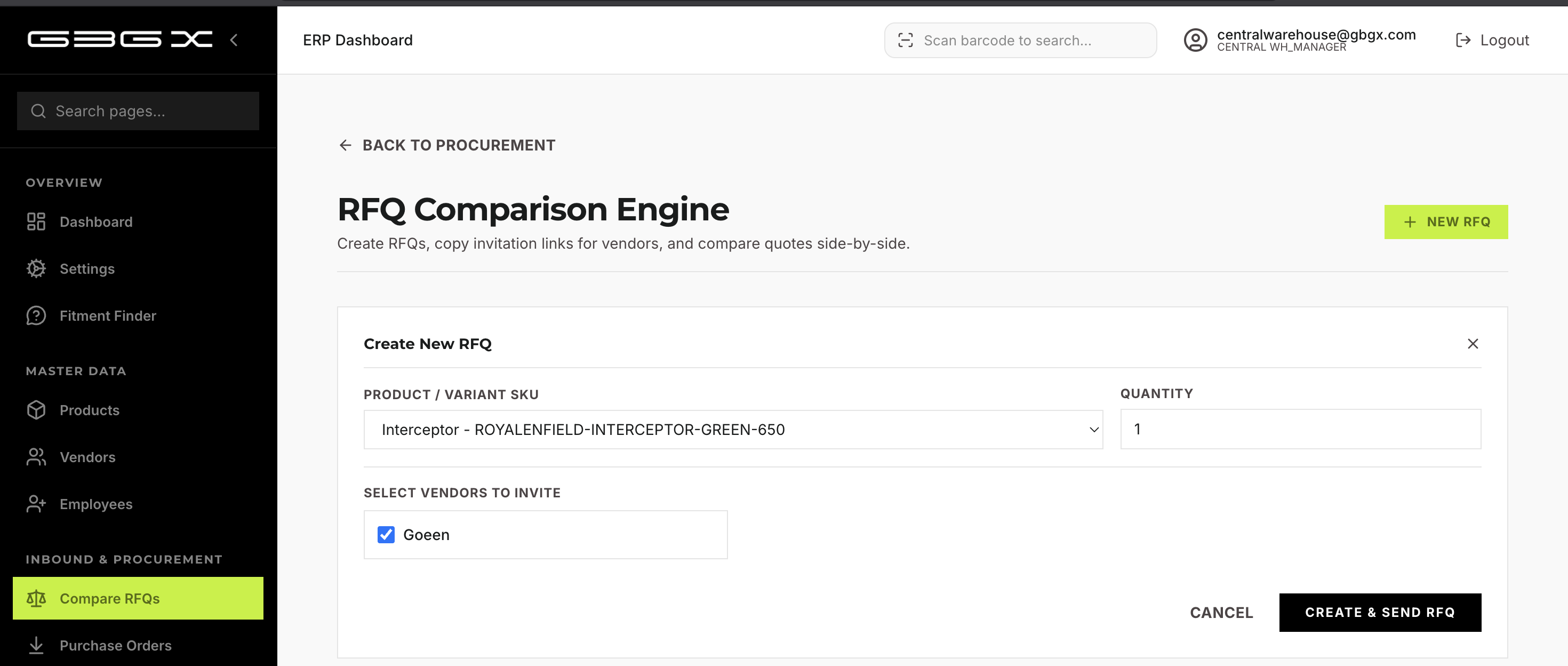Viewport: 1568px width, 666px height.
Task: Click the Search pages input field
Action: point(138,111)
